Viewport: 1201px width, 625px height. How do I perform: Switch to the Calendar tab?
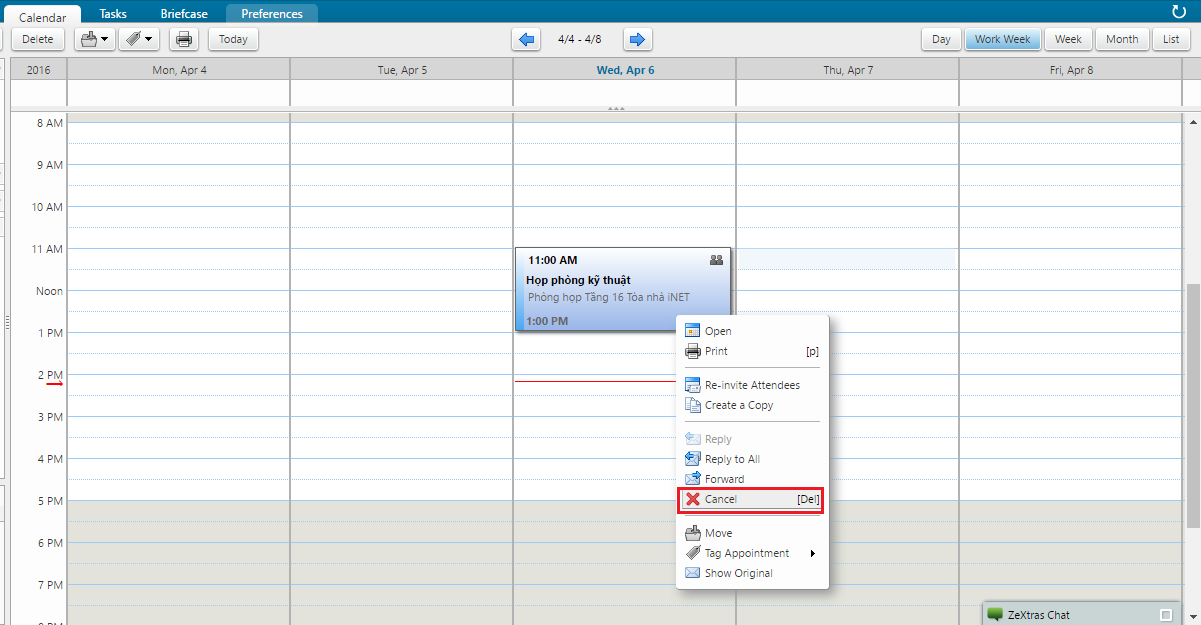click(42, 15)
